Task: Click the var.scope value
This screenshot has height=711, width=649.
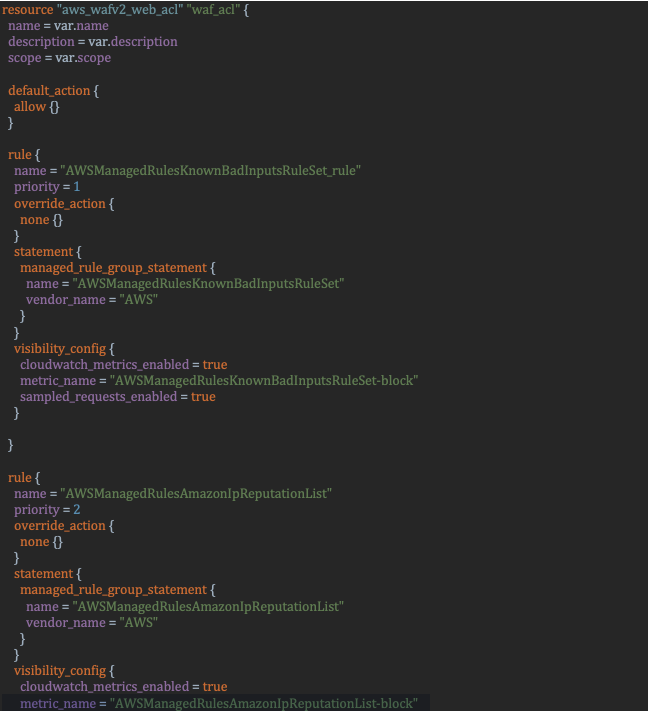Action: pyautogui.click(x=83, y=58)
